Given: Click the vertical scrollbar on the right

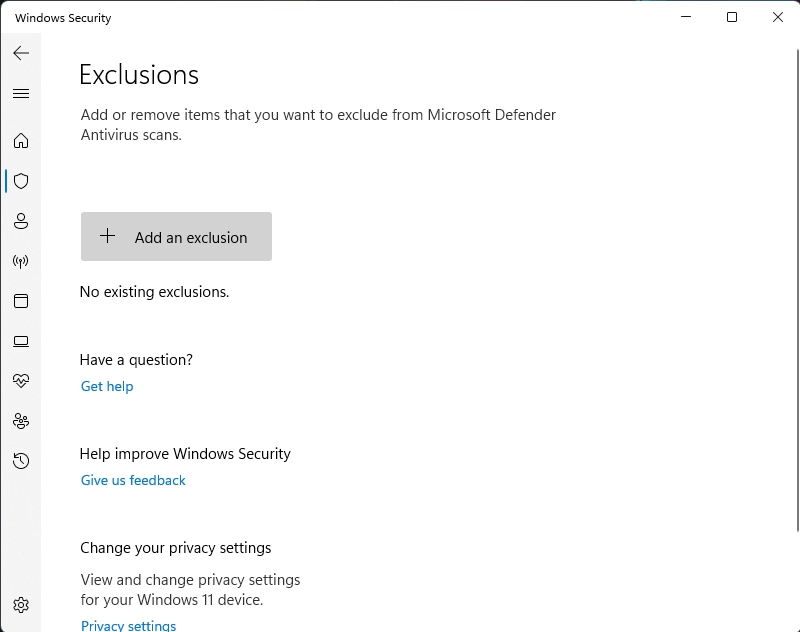Looking at the screenshot, I should [x=797, y=291].
